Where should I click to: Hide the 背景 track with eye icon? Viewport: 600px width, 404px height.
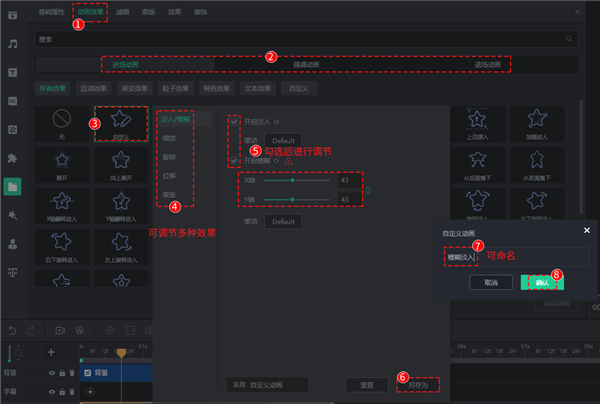click(x=51, y=373)
